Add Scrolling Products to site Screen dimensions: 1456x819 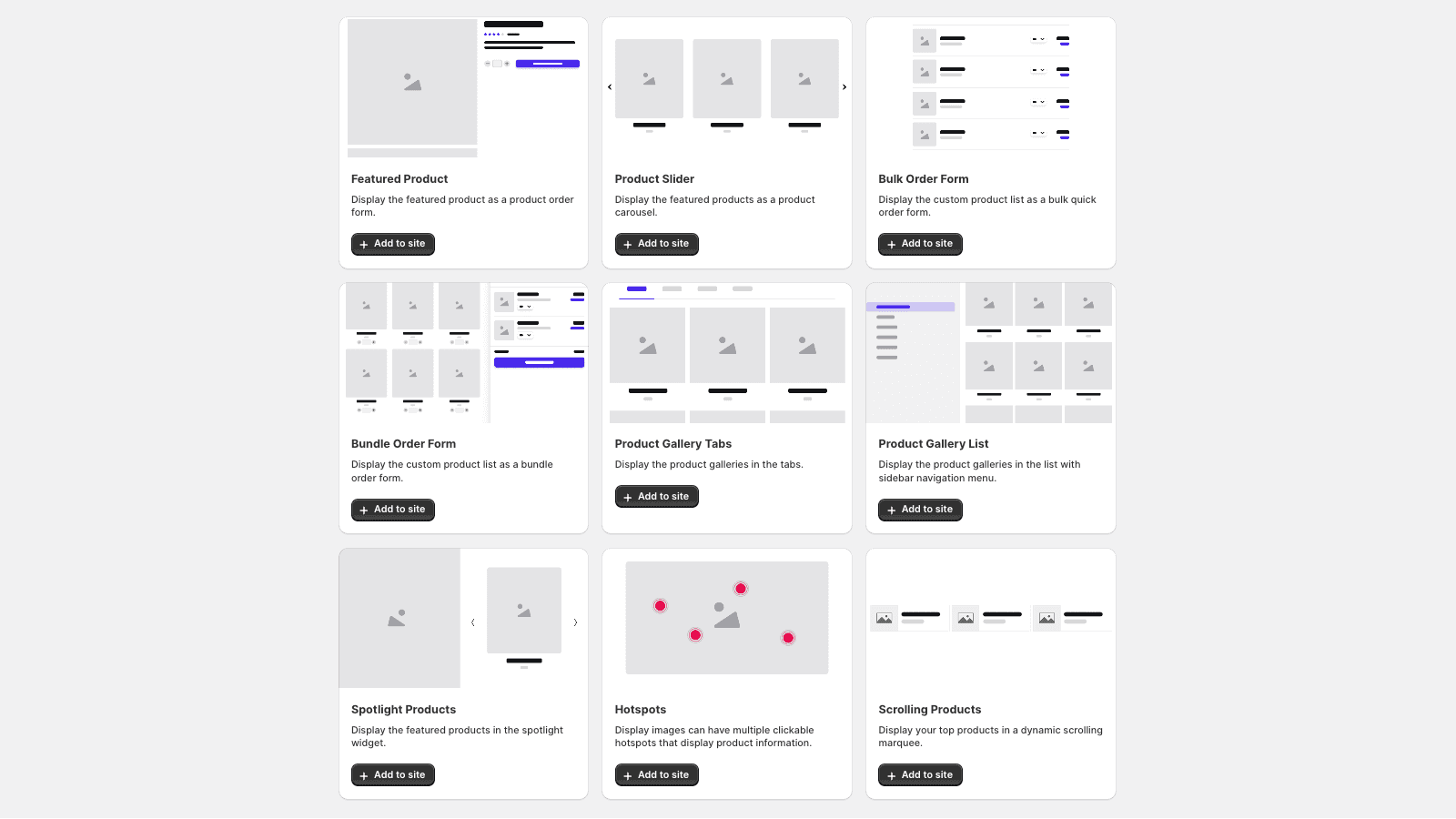pyautogui.click(x=920, y=774)
